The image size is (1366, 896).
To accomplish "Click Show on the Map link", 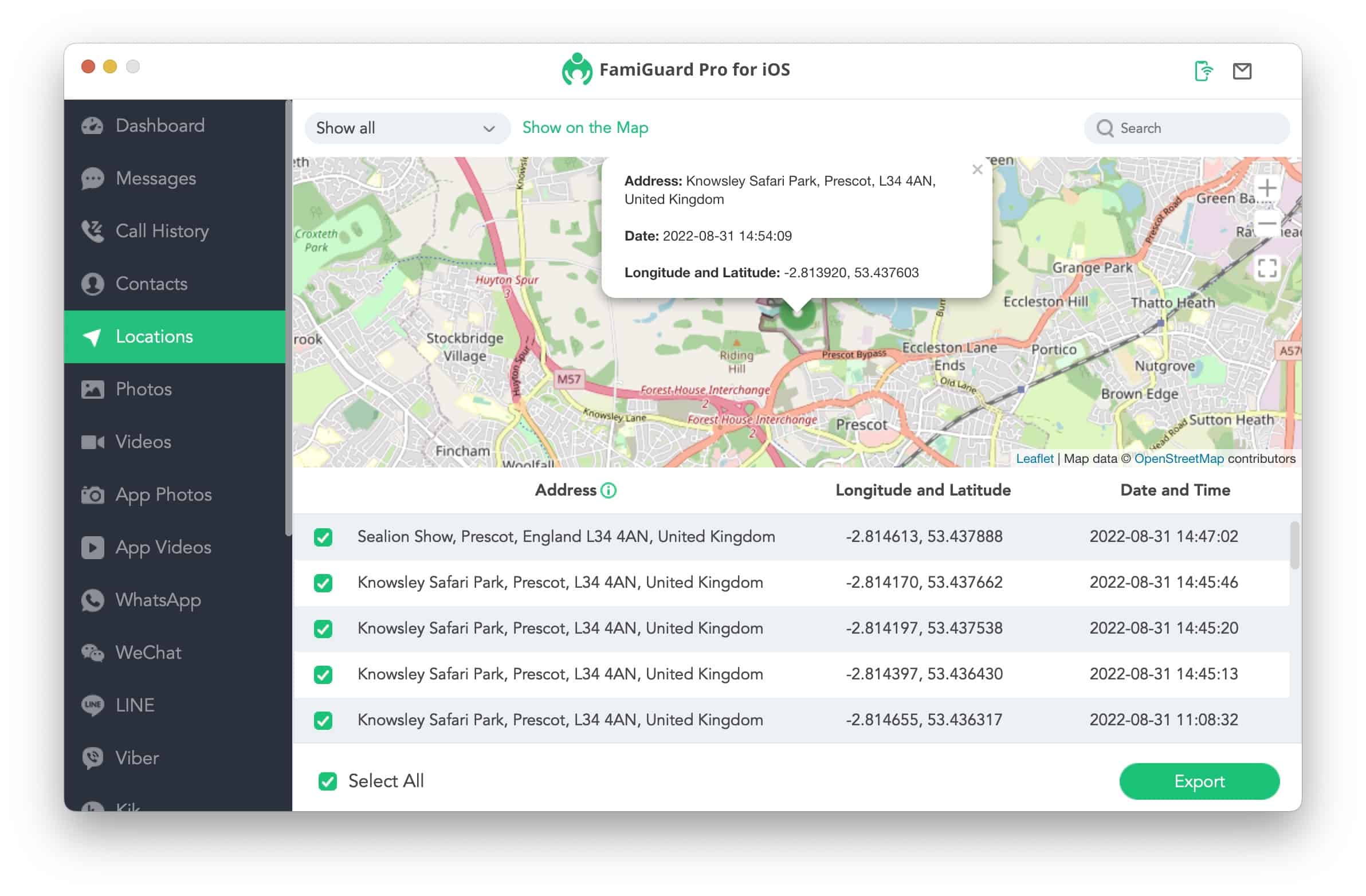I will 585,127.
